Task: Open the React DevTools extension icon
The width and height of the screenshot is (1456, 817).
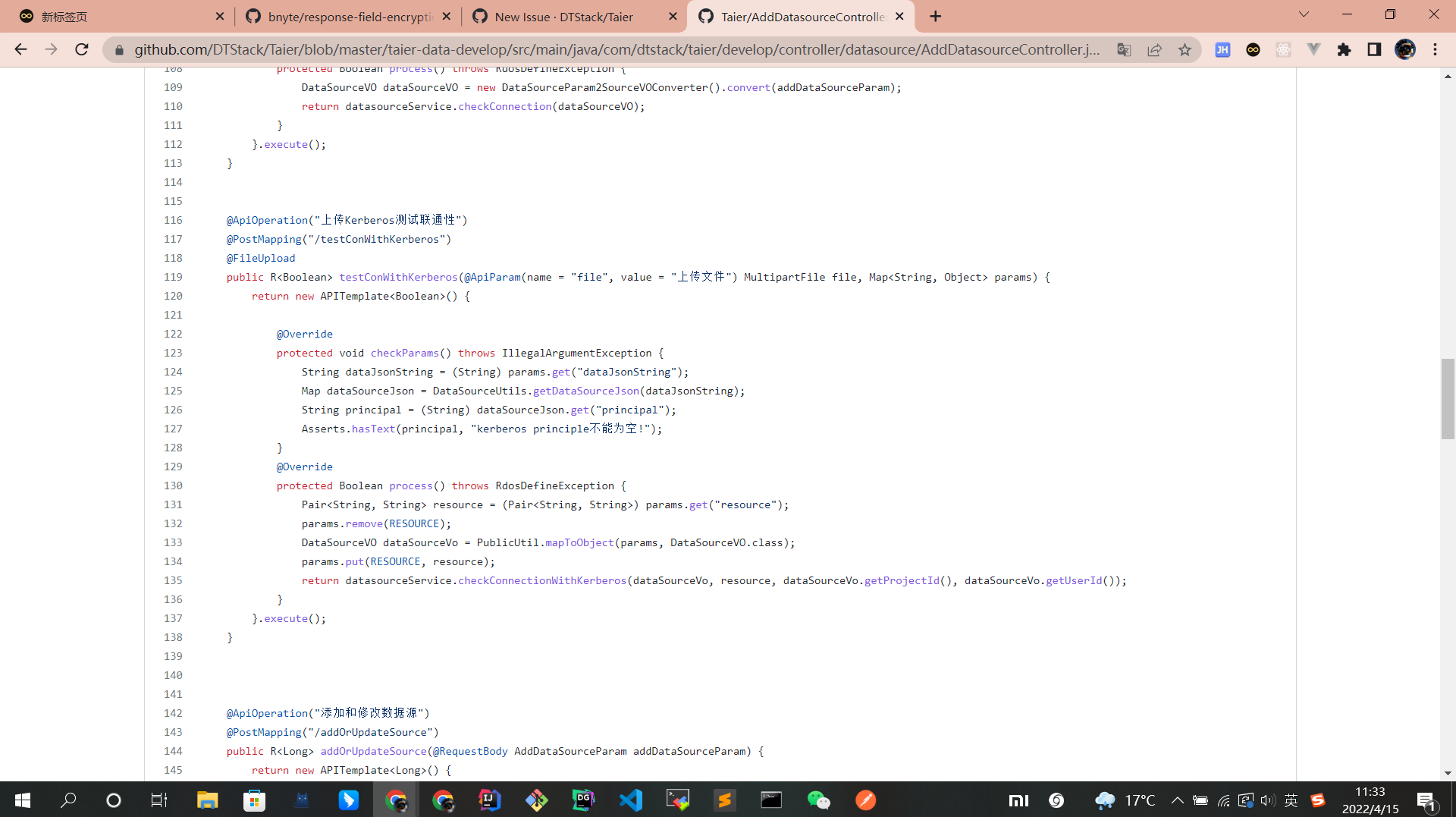Action: (1283, 49)
